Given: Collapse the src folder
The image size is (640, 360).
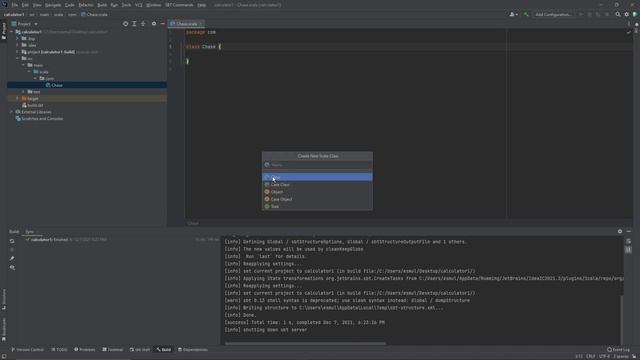Looking at the screenshot, I should pyautogui.click(x=17, y=58).
